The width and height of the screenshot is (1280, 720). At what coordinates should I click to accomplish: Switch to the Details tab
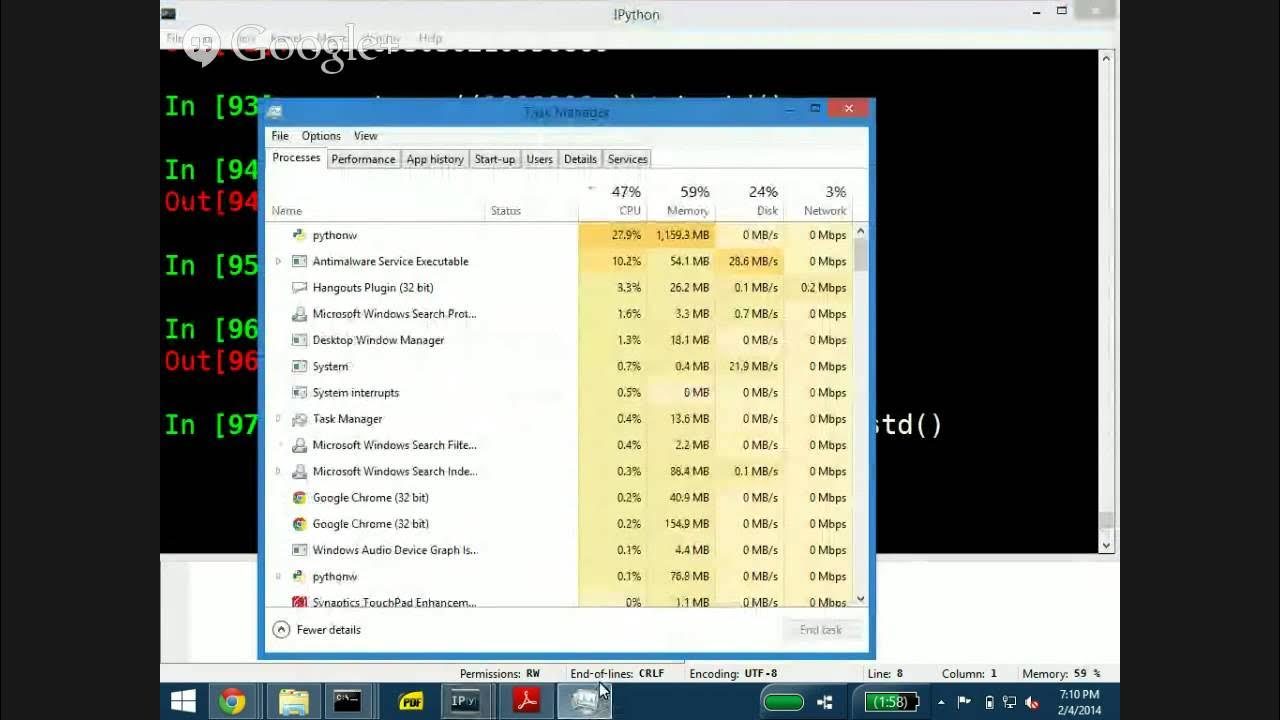click(580, 159)
